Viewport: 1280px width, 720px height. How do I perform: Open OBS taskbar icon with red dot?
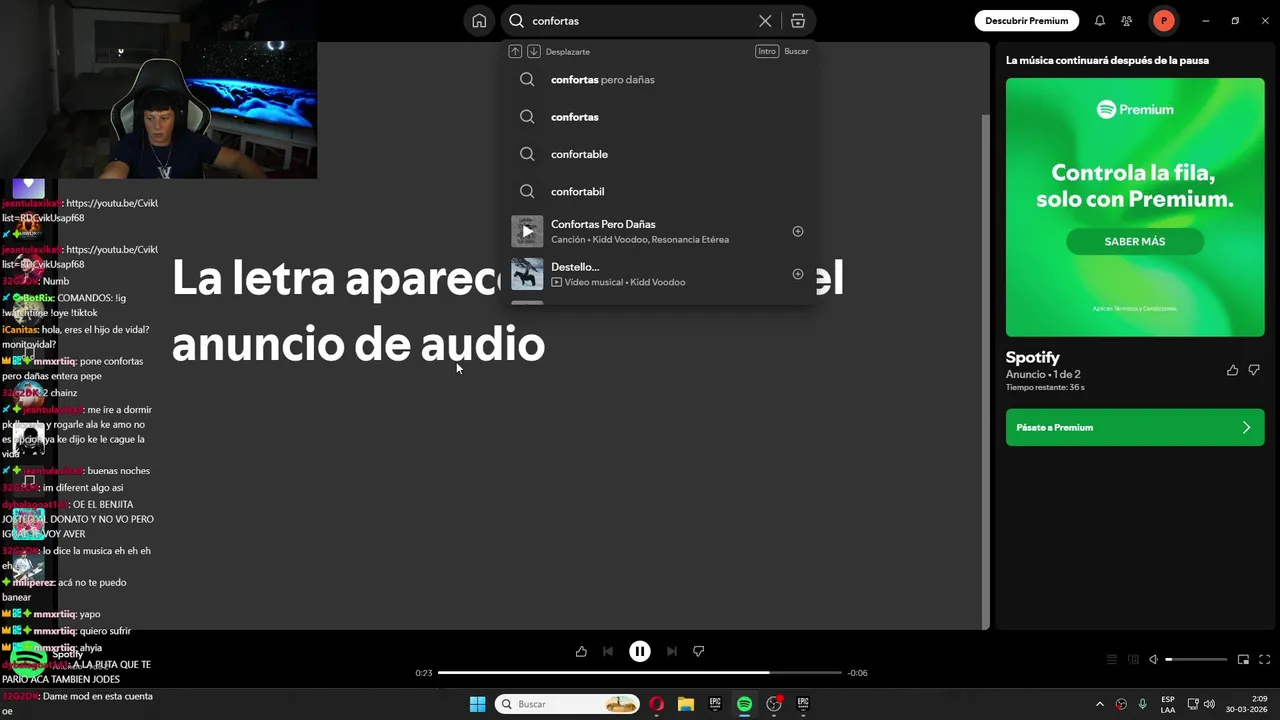coord(774,704)
